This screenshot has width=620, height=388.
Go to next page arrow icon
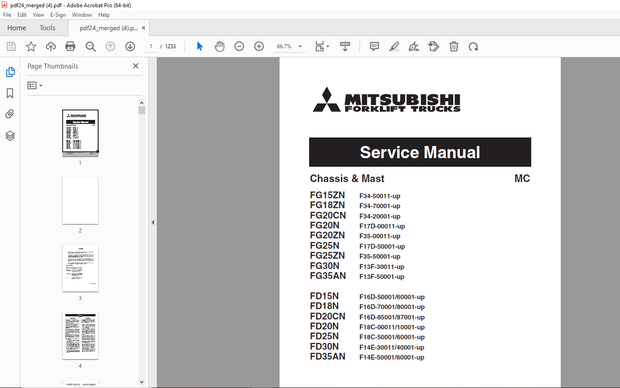point(130,47)
